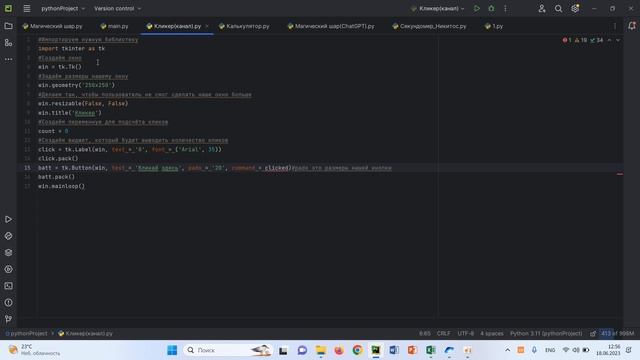
Task: Show more tool windows ellipsis
Action: click(x=8, y=59)
